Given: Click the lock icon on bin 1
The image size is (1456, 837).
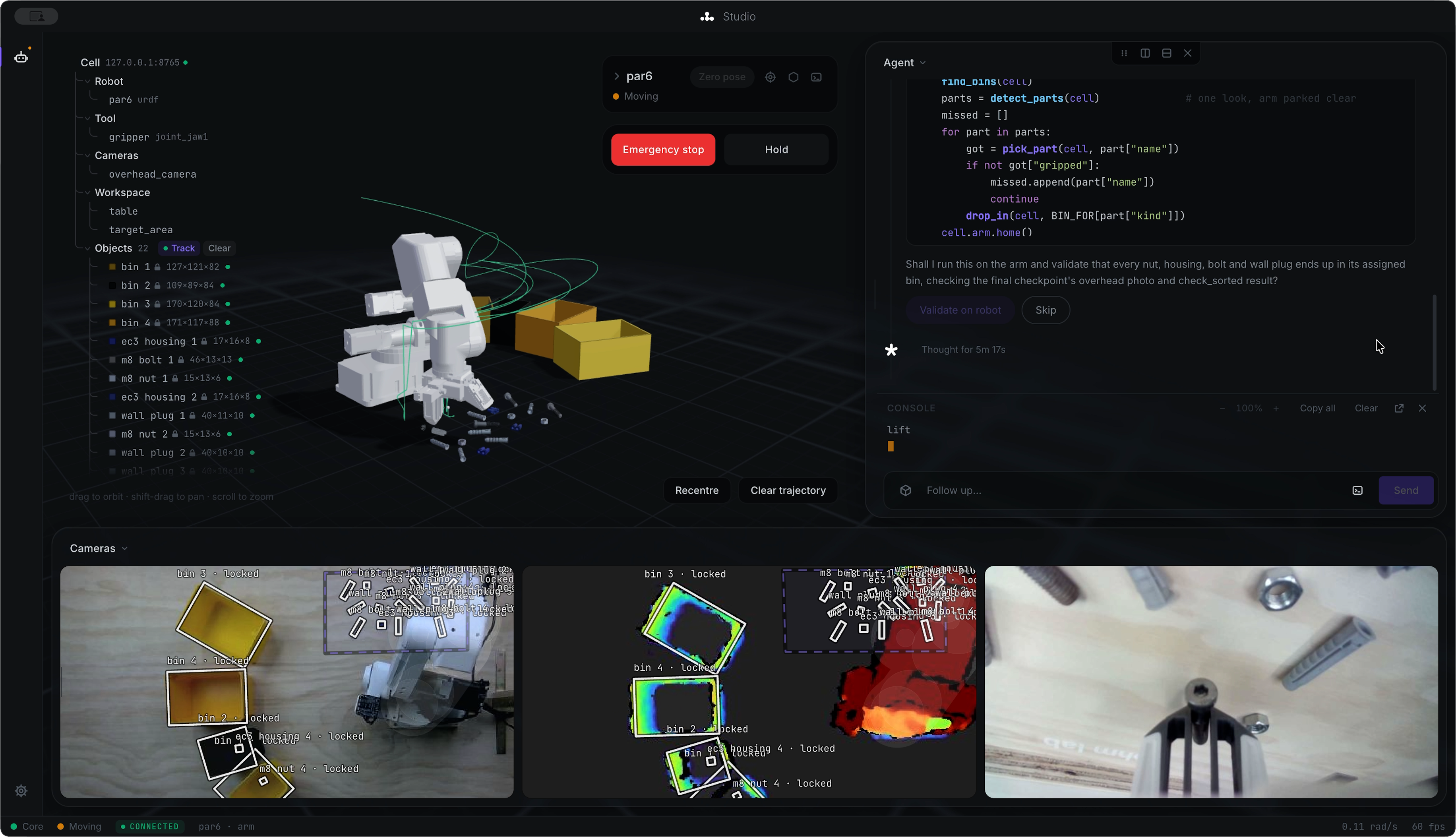Looking at the screenshot, I should tap(157, 267).
